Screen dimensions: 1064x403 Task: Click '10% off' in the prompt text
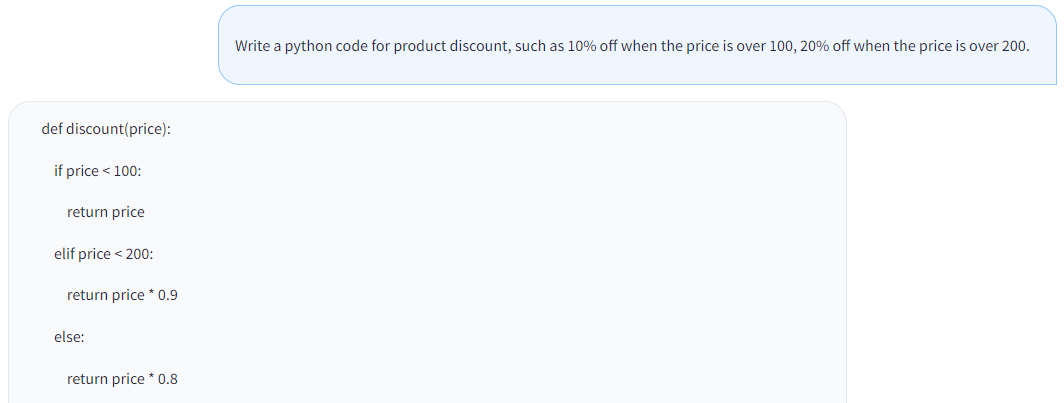click(x=590, y=46)
